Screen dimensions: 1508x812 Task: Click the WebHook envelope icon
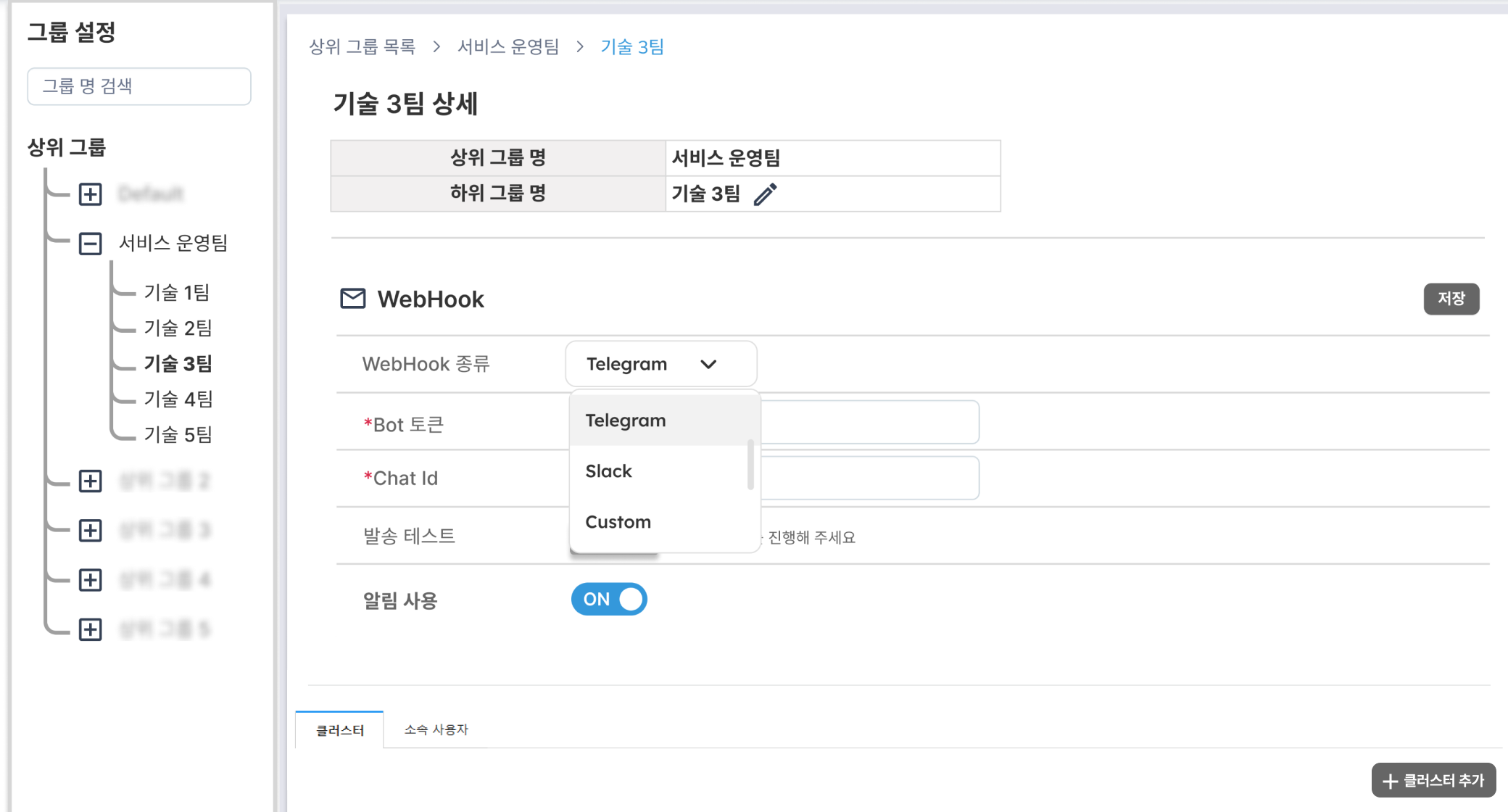[x=353, y=299]
